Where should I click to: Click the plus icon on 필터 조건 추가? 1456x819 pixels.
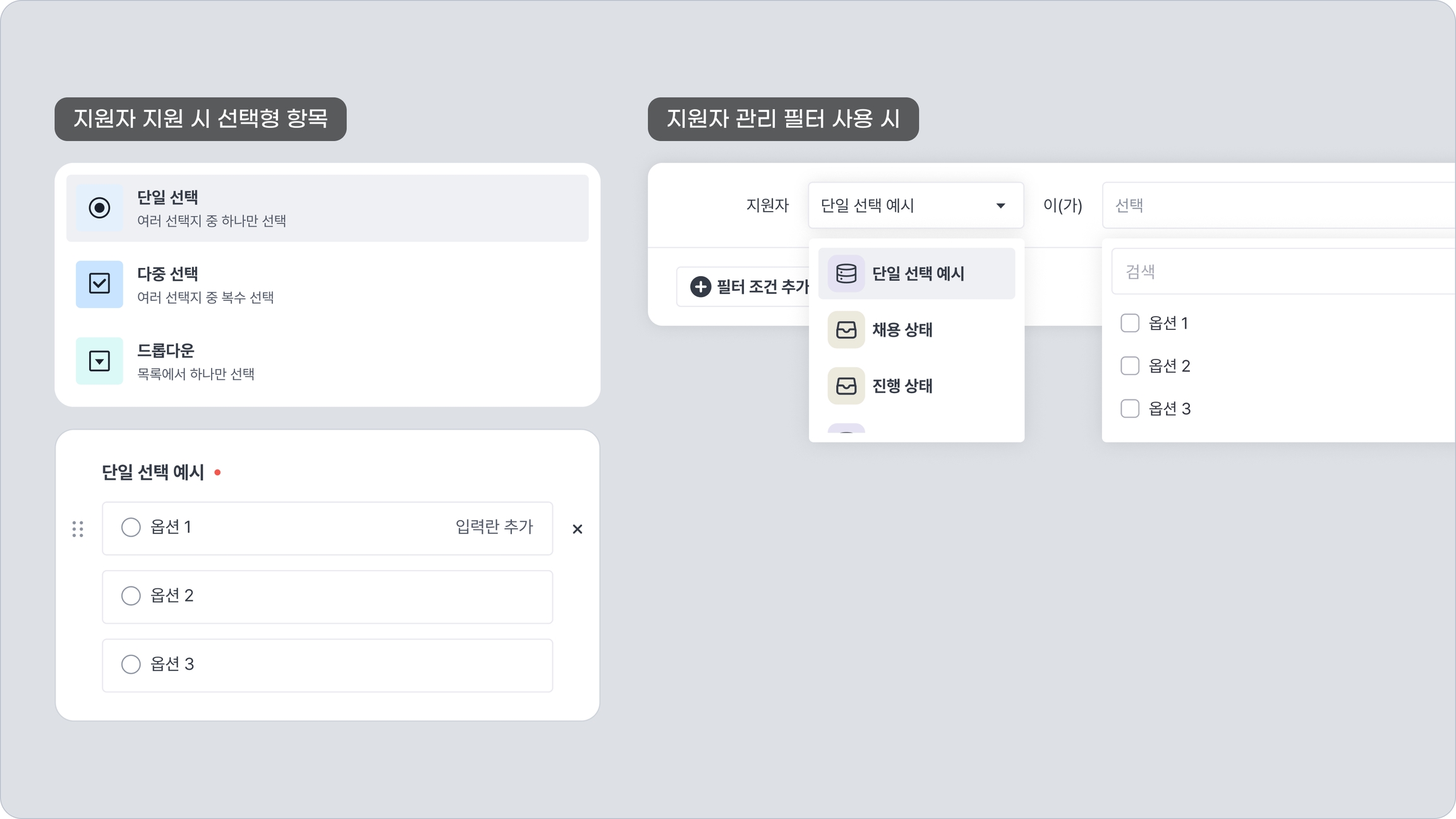tap(700, 287)
